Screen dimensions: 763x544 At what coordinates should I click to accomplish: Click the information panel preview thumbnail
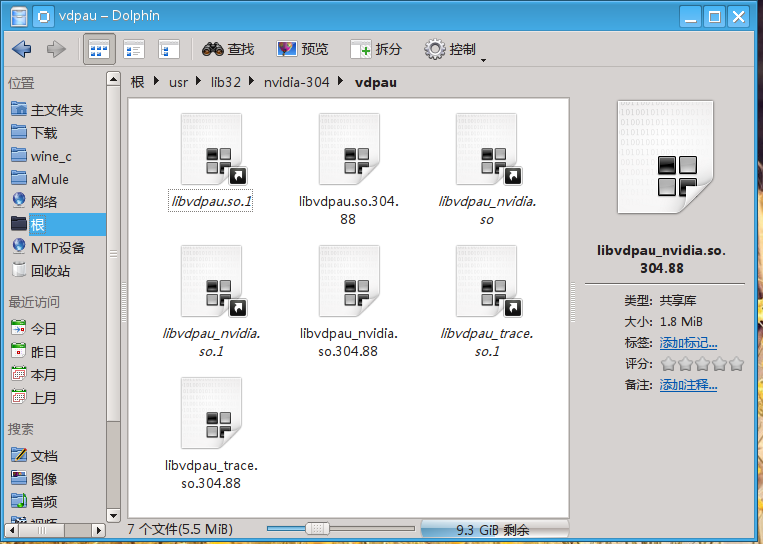tap(665, 157)
